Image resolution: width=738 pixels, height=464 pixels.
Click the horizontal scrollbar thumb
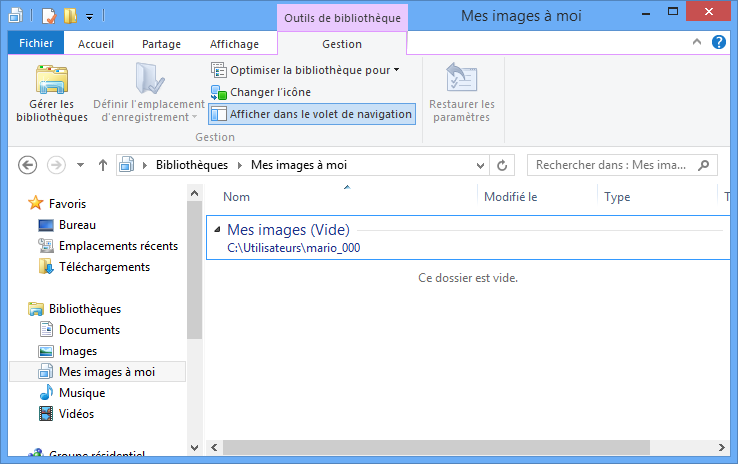point(436,448)
